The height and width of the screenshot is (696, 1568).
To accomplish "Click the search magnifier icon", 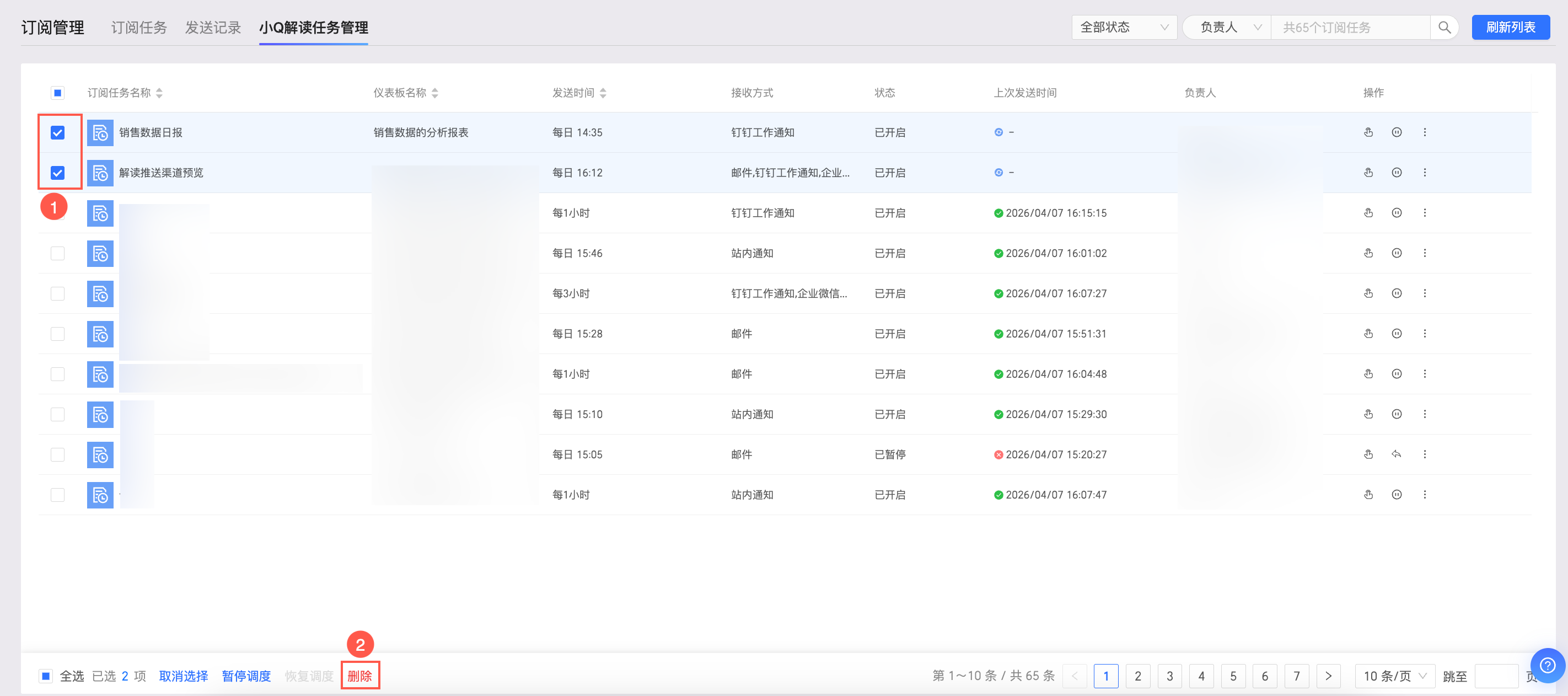I will (x=1444, y=28).
